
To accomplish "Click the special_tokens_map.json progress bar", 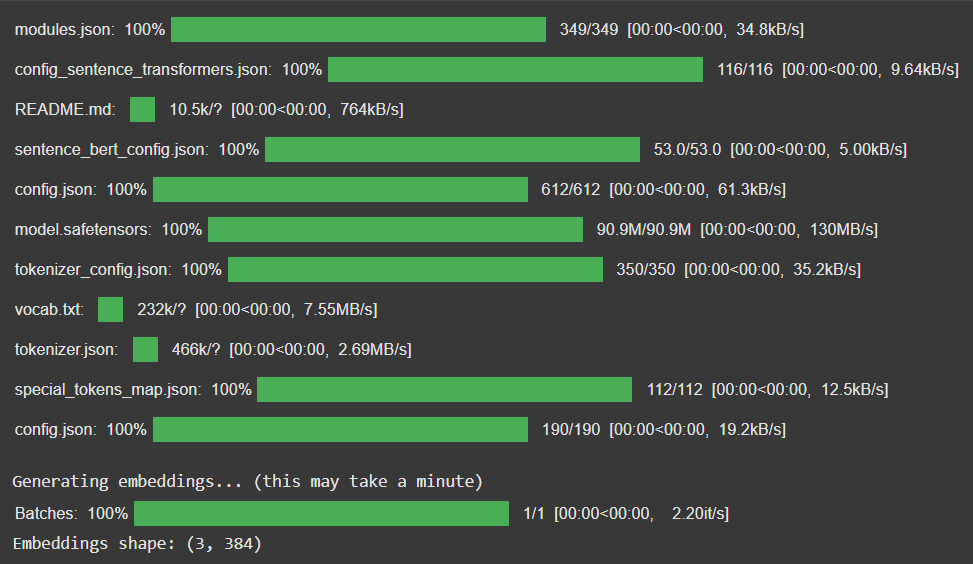I will click(444, 390).
